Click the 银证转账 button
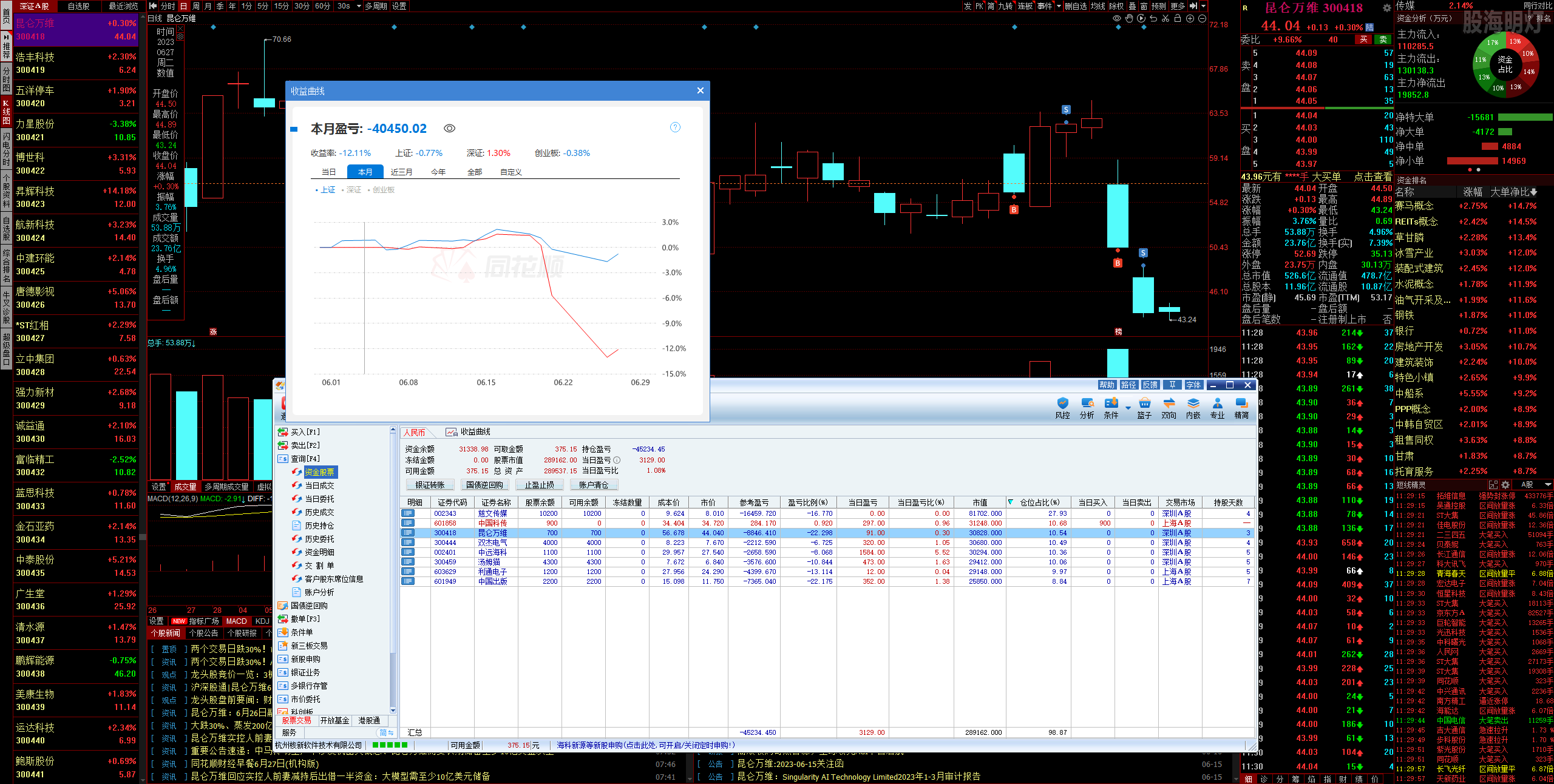This screenshot has width=1554, height=784. pos(430,485)
